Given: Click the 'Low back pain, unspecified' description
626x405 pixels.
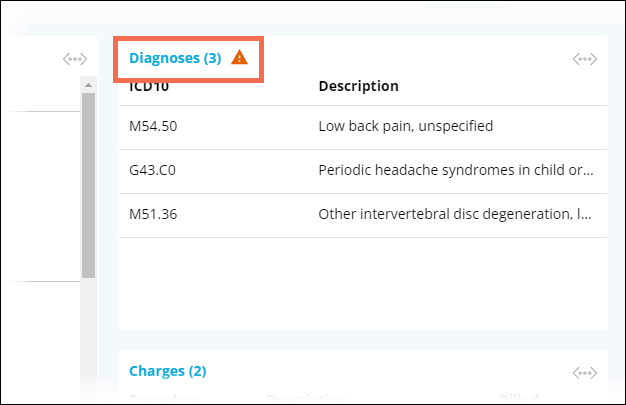Looking at the screenshot, I should pyautogui.click(x=405, y=127).
